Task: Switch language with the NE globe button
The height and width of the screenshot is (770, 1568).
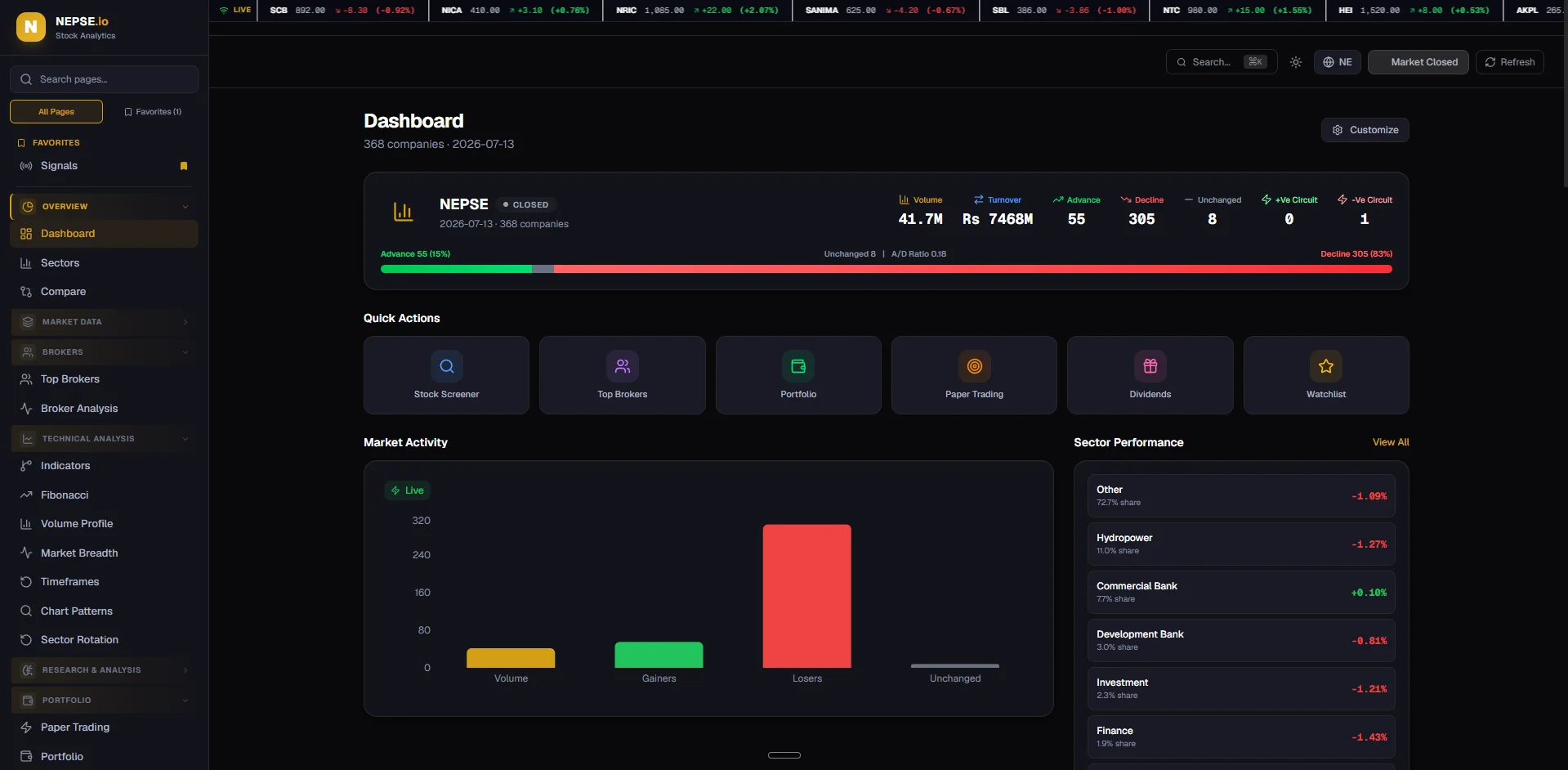Action: coord(1337,62)
